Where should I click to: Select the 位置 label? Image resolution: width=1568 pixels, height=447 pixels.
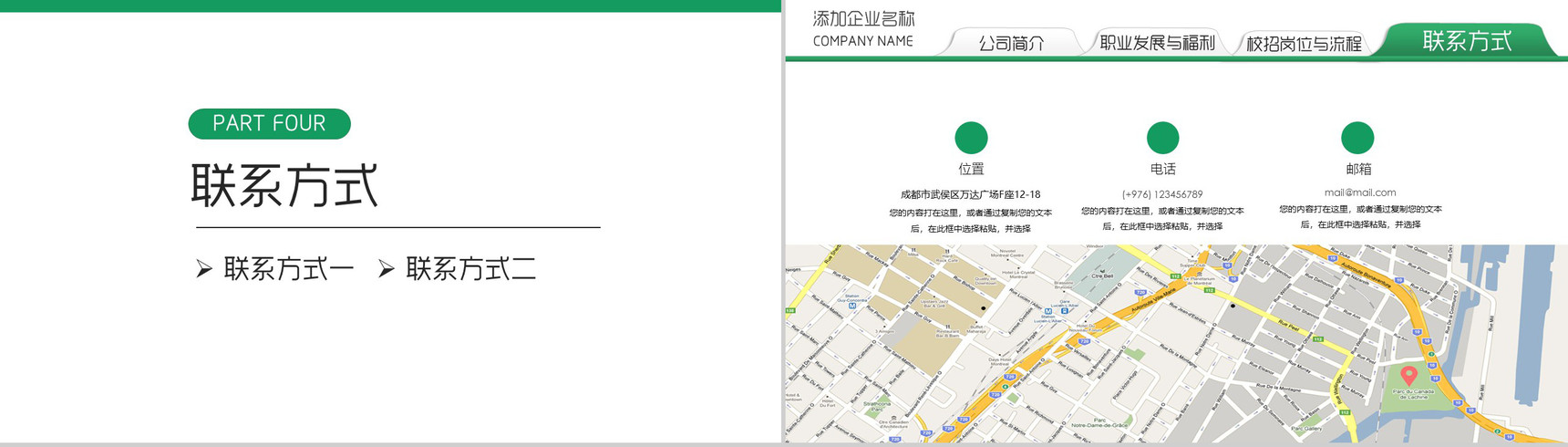click(x=971, y=169)
